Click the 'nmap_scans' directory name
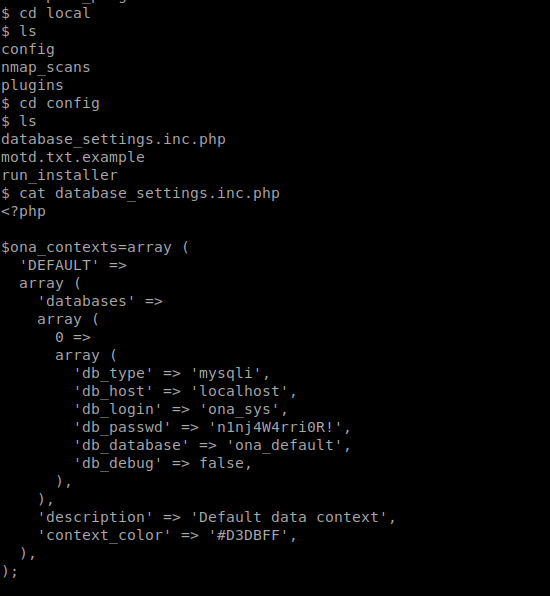Image resolution: width=550 pixels, height=596 pixels. [x=46, y=67]
